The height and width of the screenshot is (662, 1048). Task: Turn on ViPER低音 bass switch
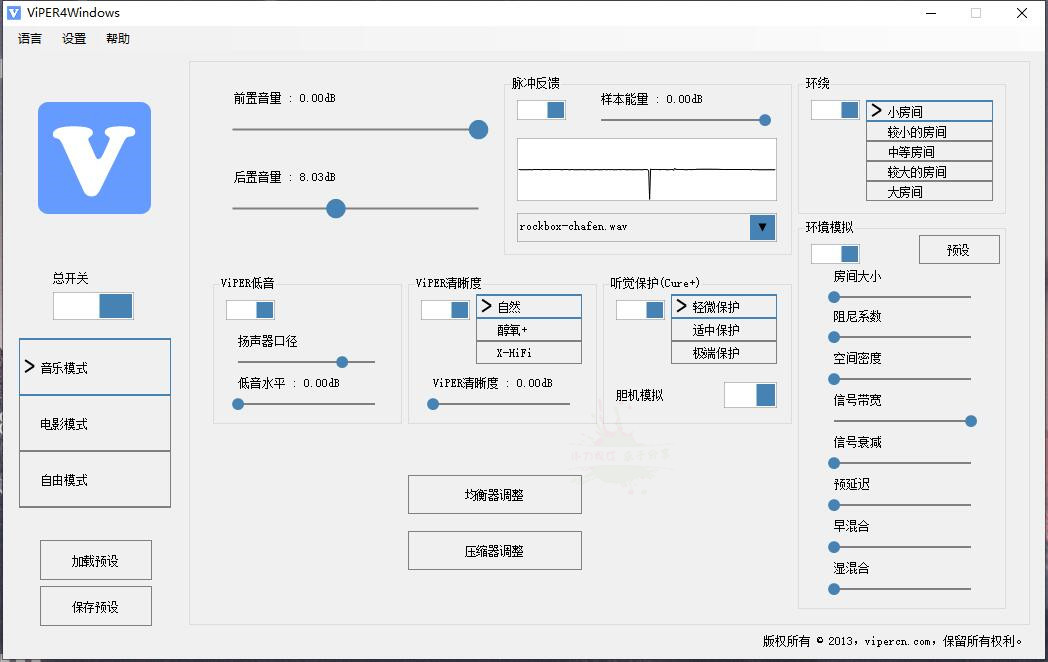[x=249, y=310]
